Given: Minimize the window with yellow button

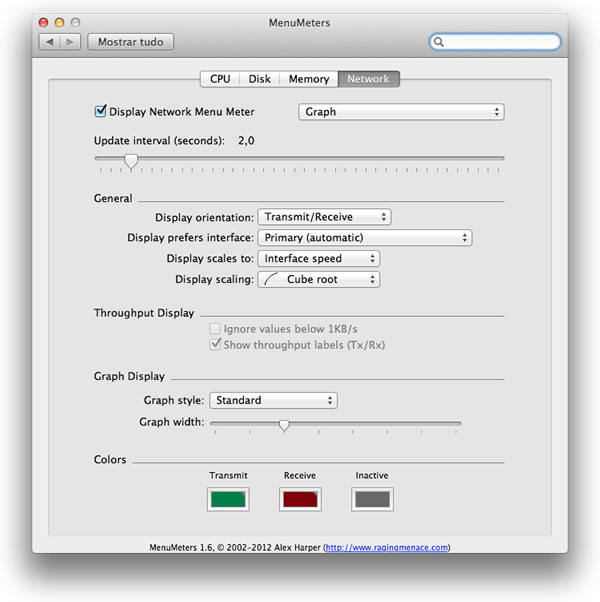Looking at the screenshot, I should point(60,23).
